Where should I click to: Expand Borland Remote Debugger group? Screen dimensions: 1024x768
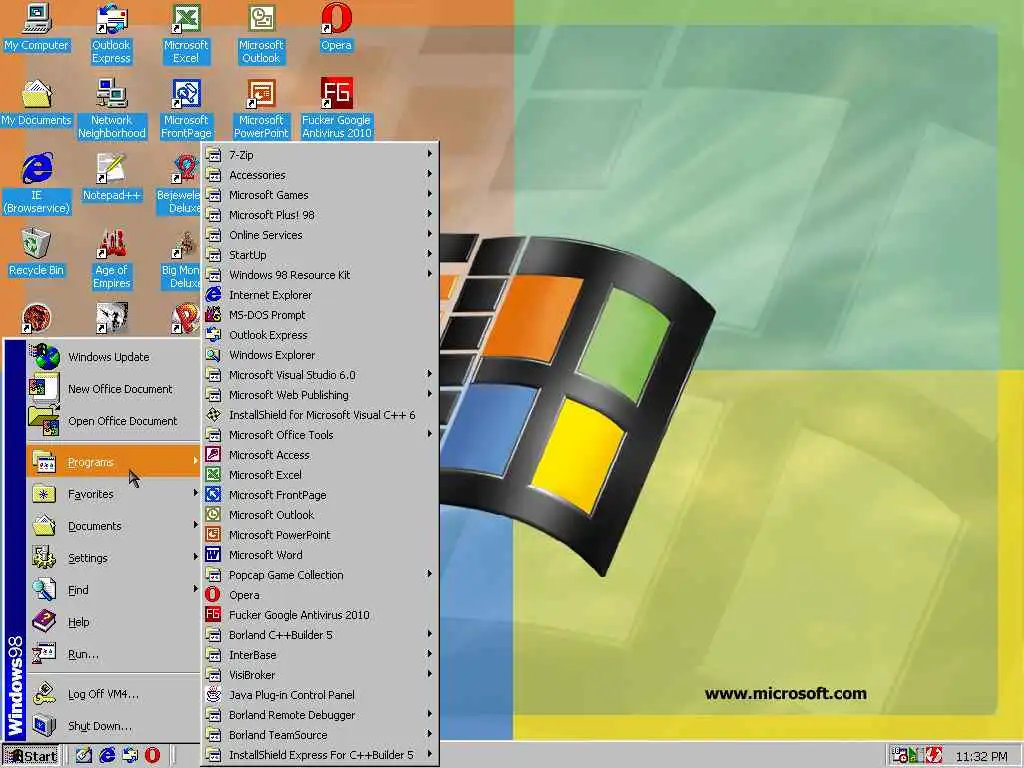pos(320,715)
